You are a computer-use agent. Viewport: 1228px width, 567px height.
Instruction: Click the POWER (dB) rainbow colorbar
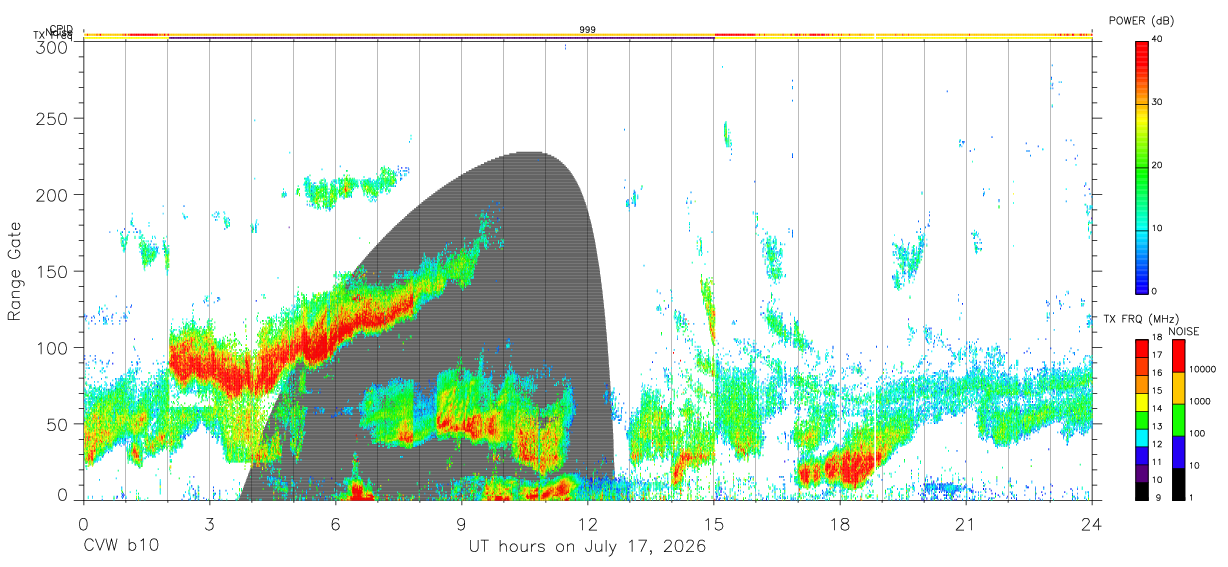pos(1141,166)
